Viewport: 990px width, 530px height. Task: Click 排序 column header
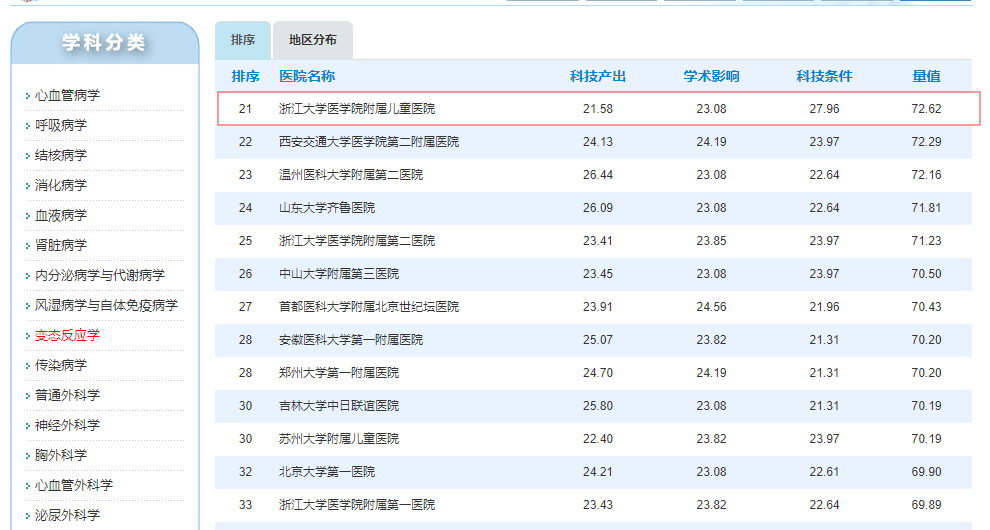tap(246, 76)
